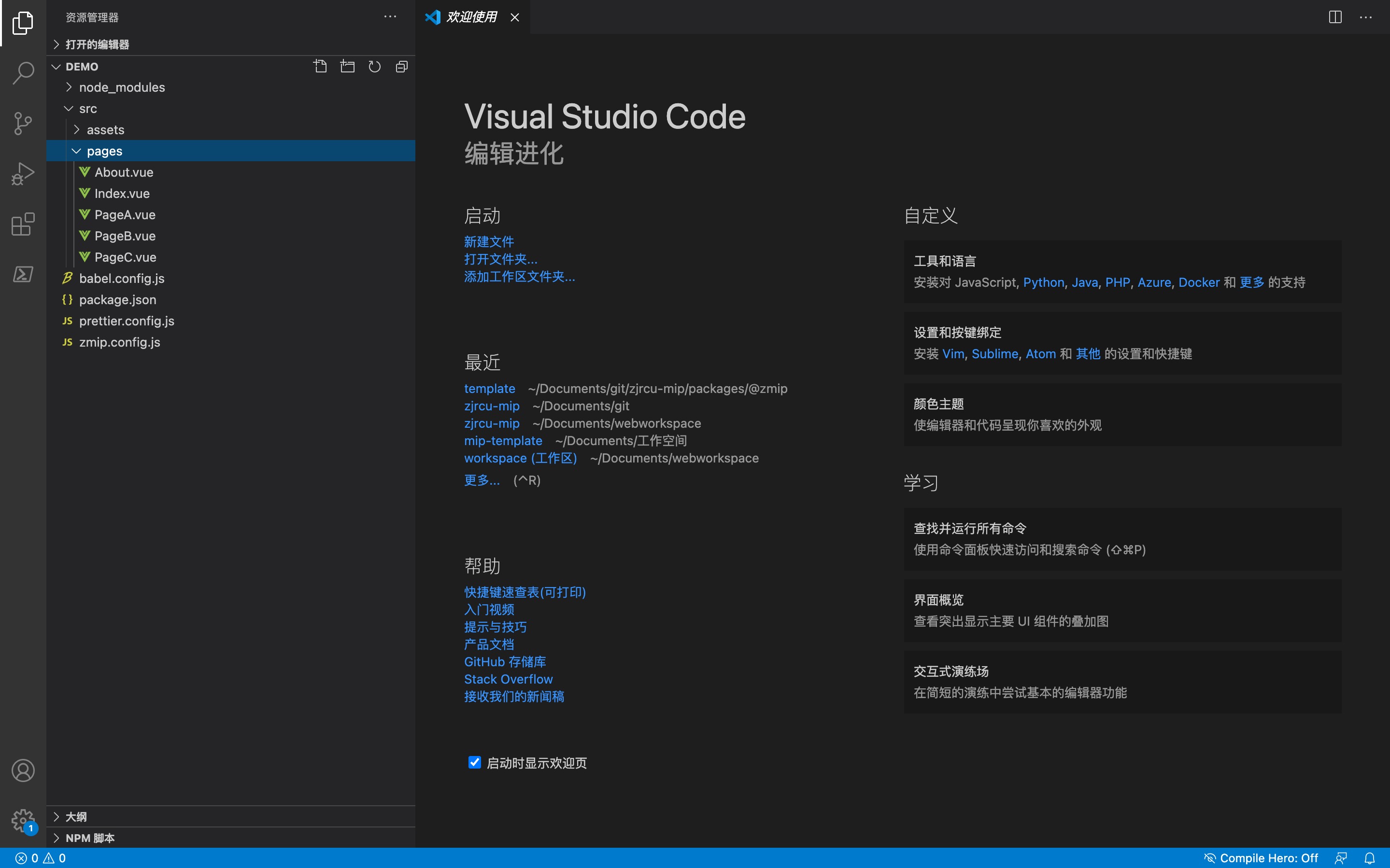
Task: Expand the NPM 脚本 section
Action: coord(231,838)
